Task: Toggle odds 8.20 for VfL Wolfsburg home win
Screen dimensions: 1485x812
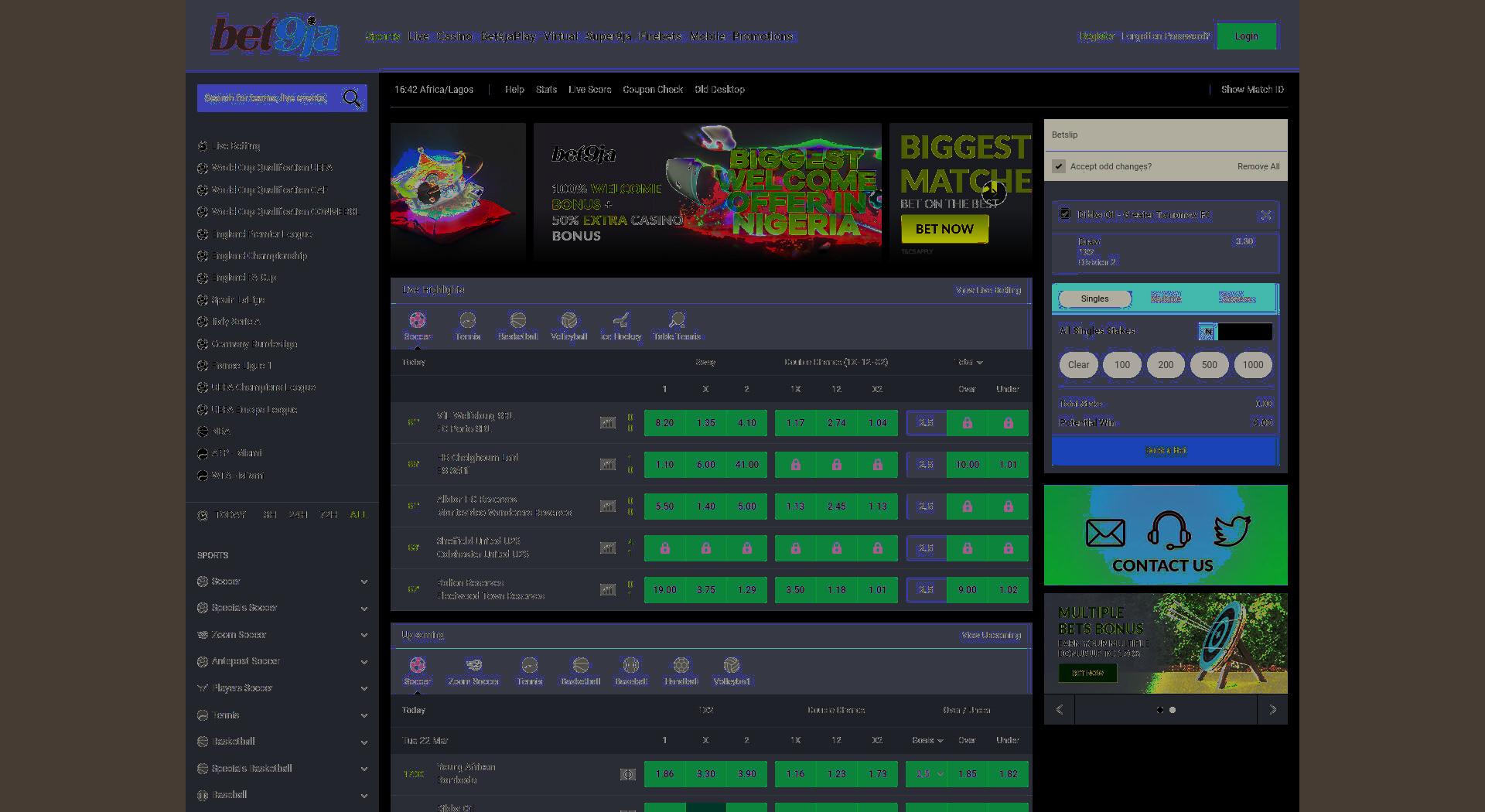Action: click(664, 423)
